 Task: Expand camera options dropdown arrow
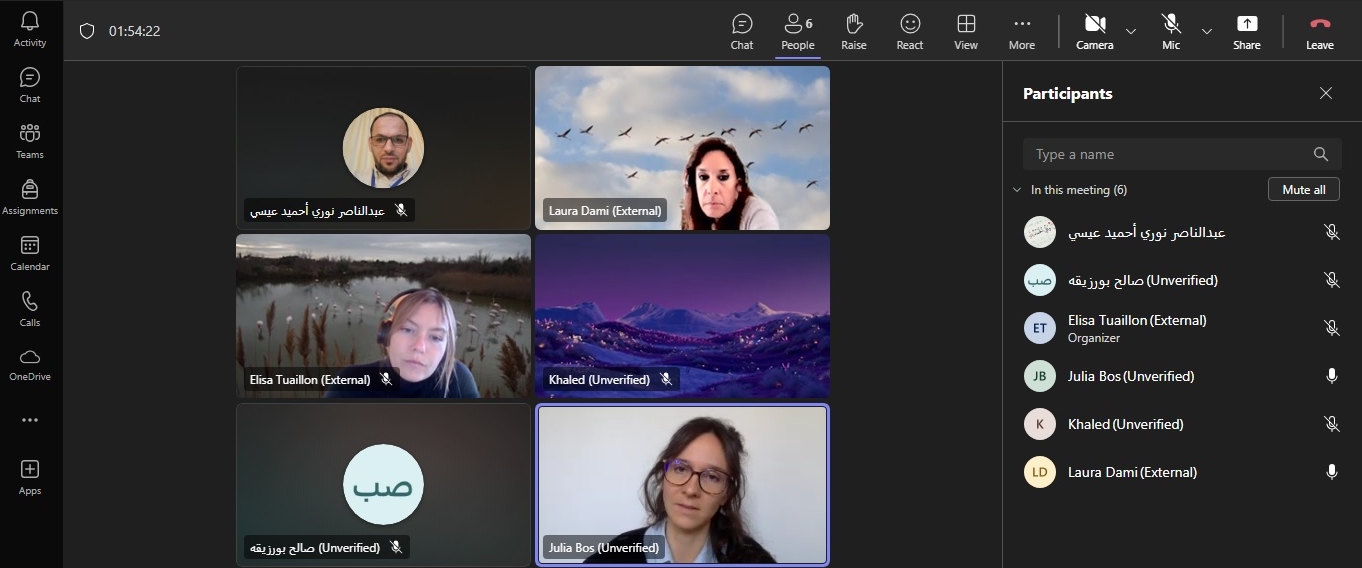pyautogui.click(x=1131, y=31)
